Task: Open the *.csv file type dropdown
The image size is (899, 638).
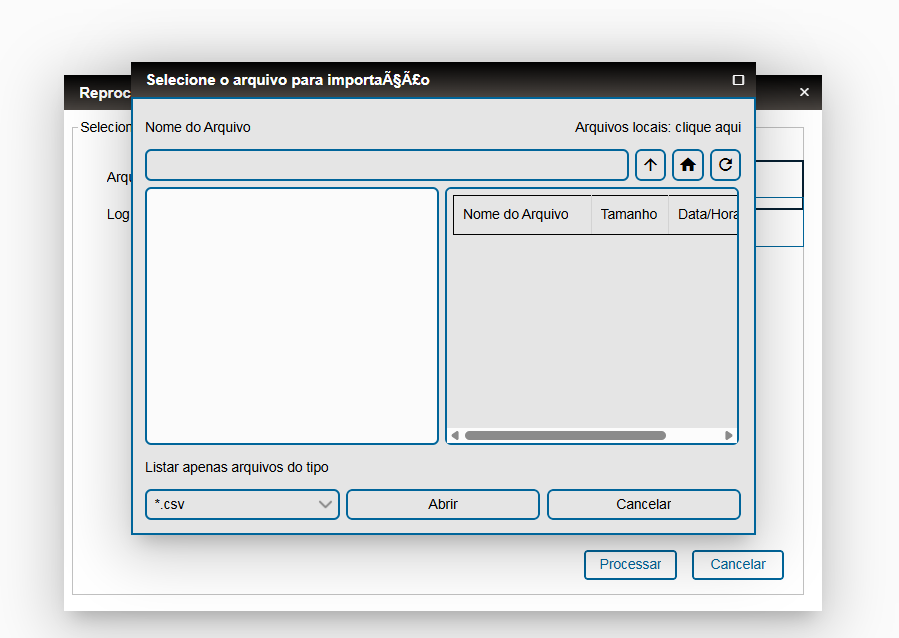Action: tap(243, 504)
